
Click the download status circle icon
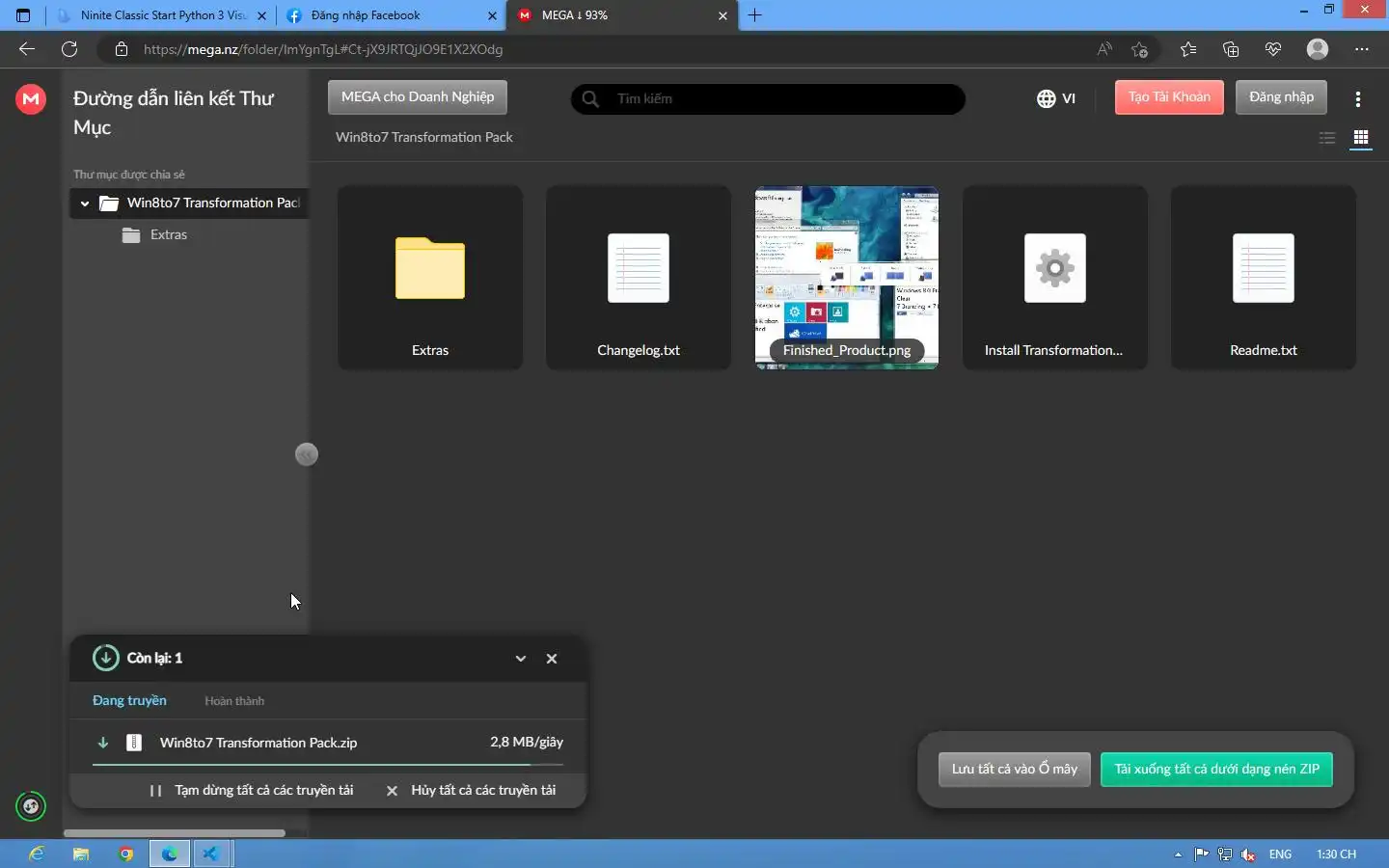[x=105, y=658]
